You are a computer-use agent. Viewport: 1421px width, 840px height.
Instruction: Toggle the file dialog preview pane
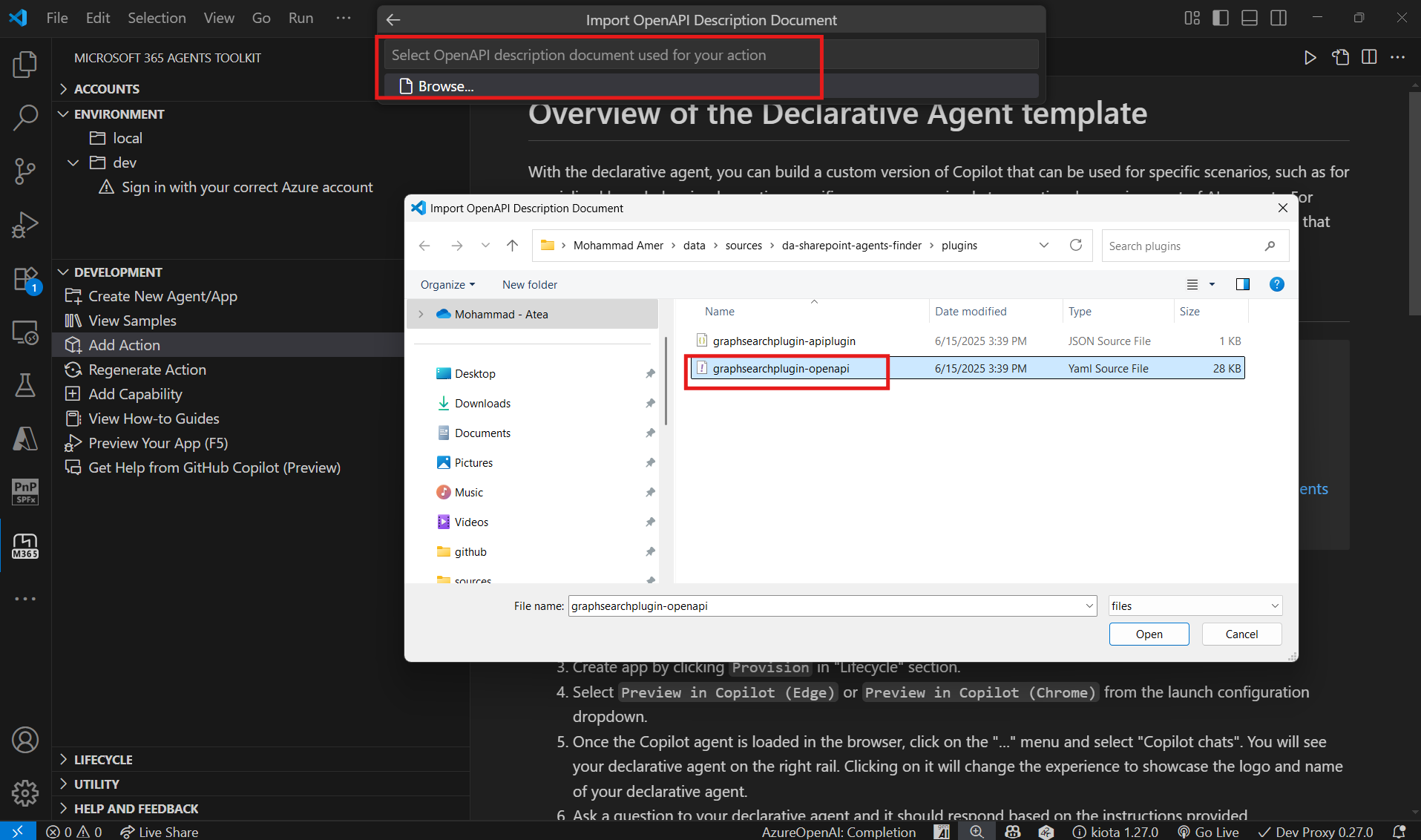[1243, 284]
